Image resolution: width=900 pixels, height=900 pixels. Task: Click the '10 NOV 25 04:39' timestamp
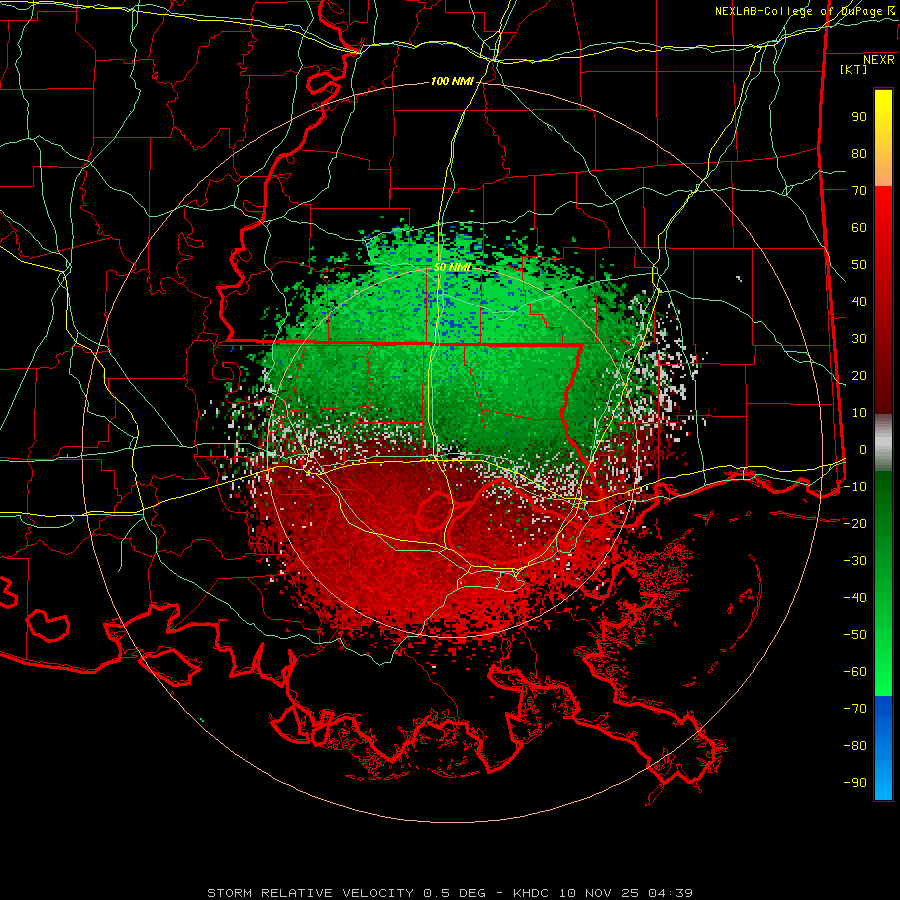tap(626, 893)
